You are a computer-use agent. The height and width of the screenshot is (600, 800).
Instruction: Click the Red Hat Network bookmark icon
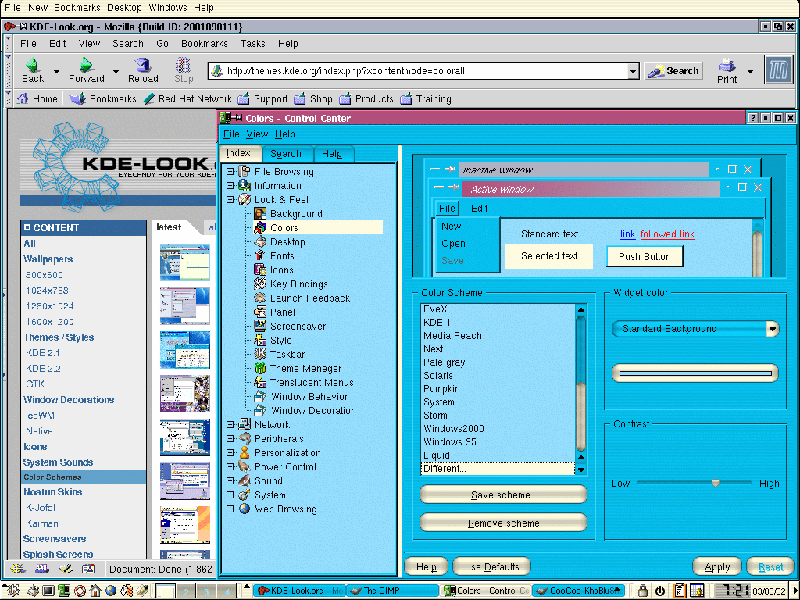point(149,98)
